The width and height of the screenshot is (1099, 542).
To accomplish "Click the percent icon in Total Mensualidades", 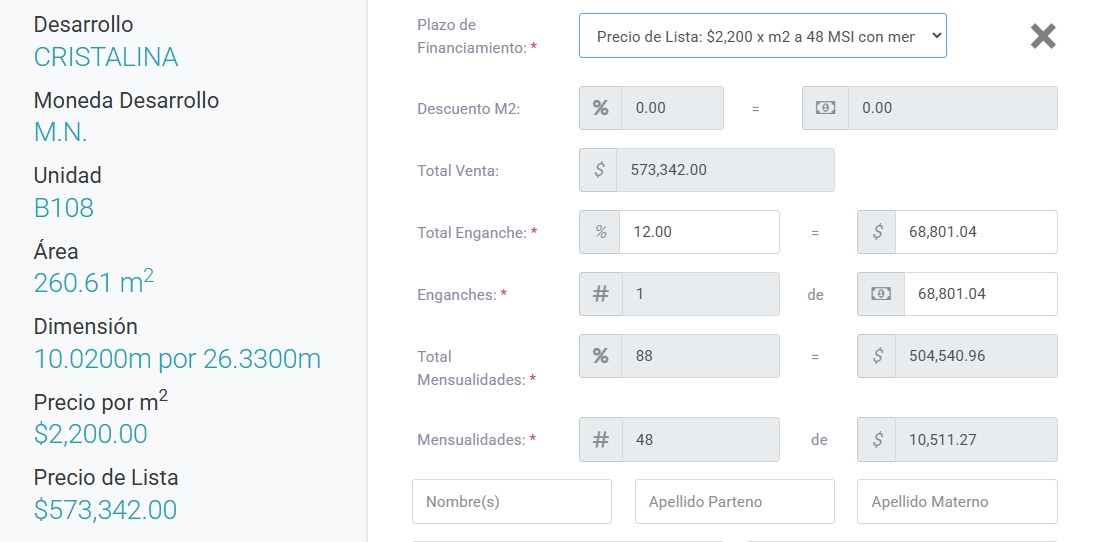I will [x=601, y=355].
